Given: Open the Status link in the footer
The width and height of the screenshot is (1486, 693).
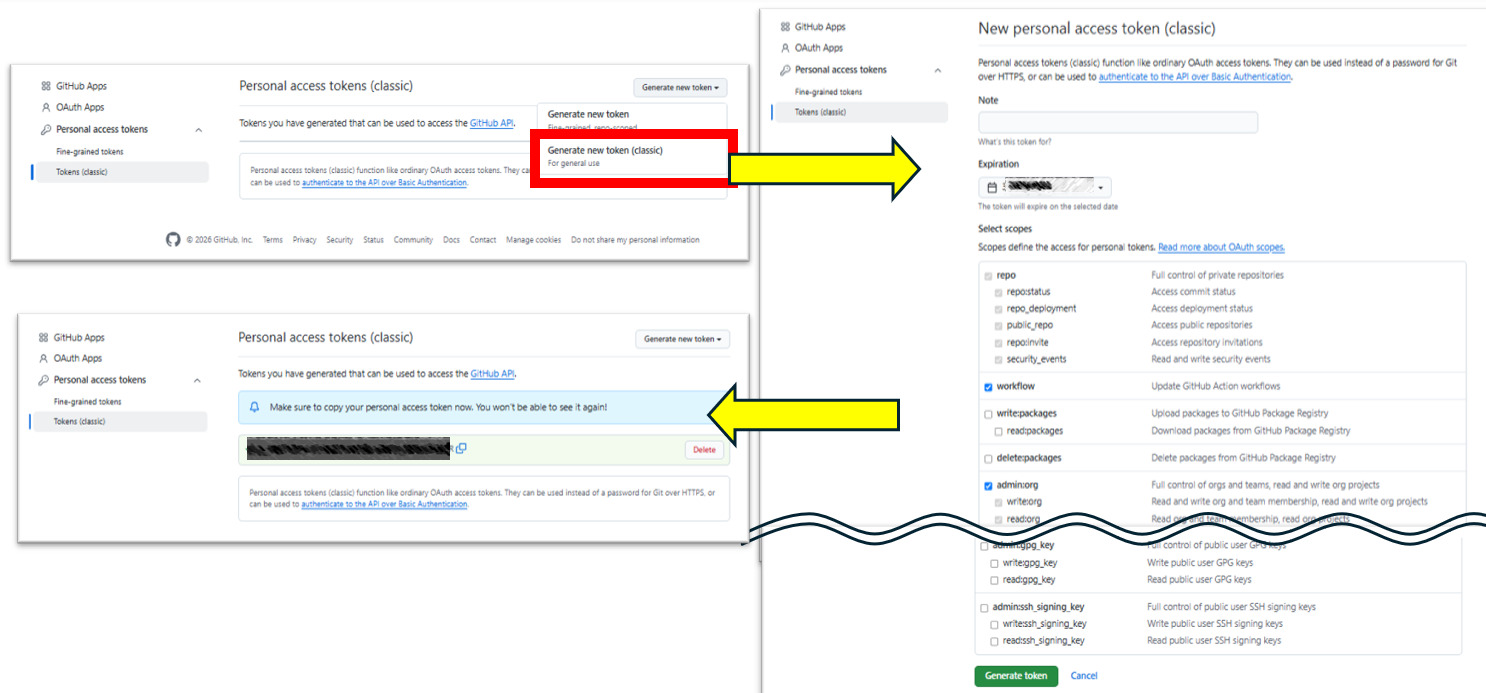Looking at the screenshot, I should [374, 240].
